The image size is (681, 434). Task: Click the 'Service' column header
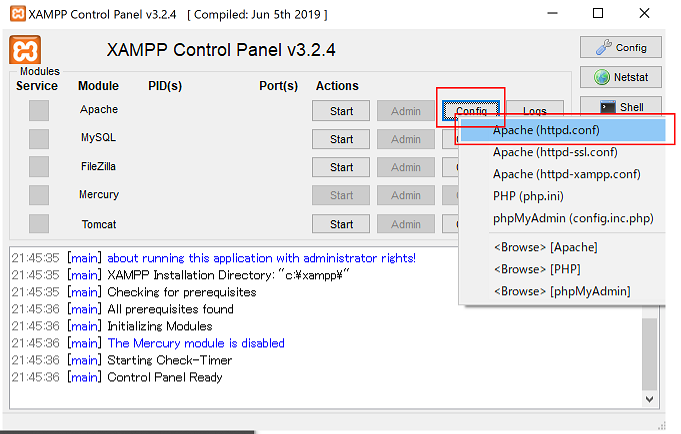click(x=37, y=86)
